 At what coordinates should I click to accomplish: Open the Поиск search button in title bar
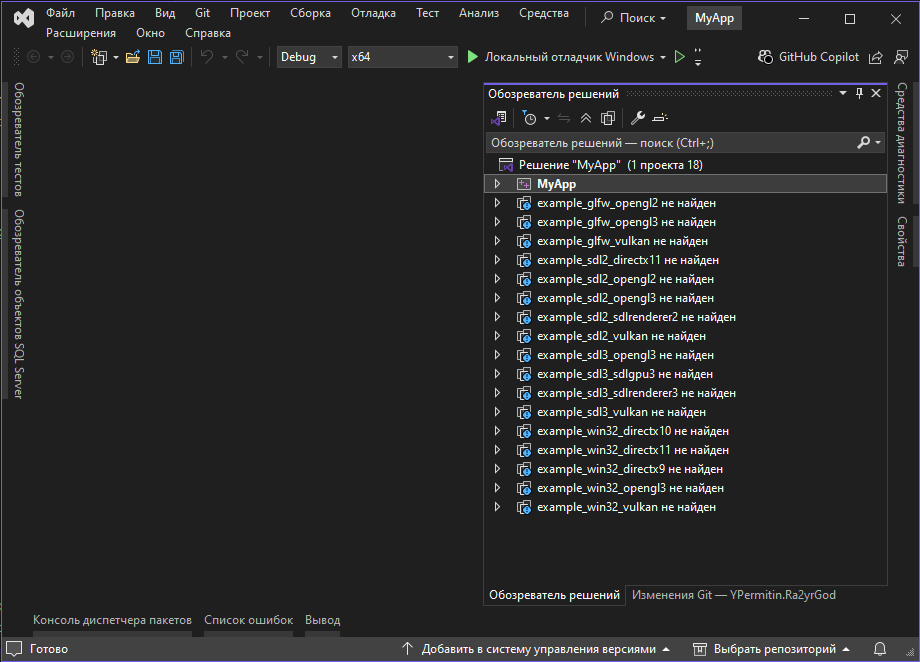coord(634,18)
